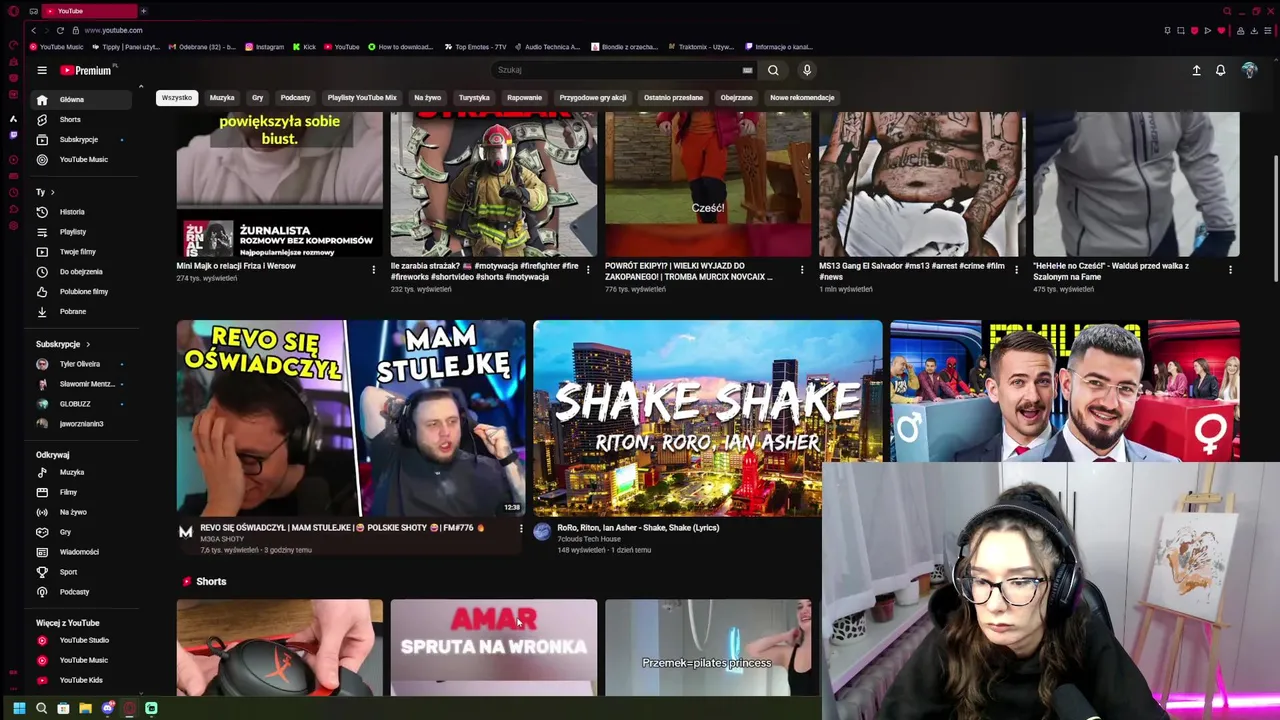Open Polubione filmy list

(x=82, y=292)
